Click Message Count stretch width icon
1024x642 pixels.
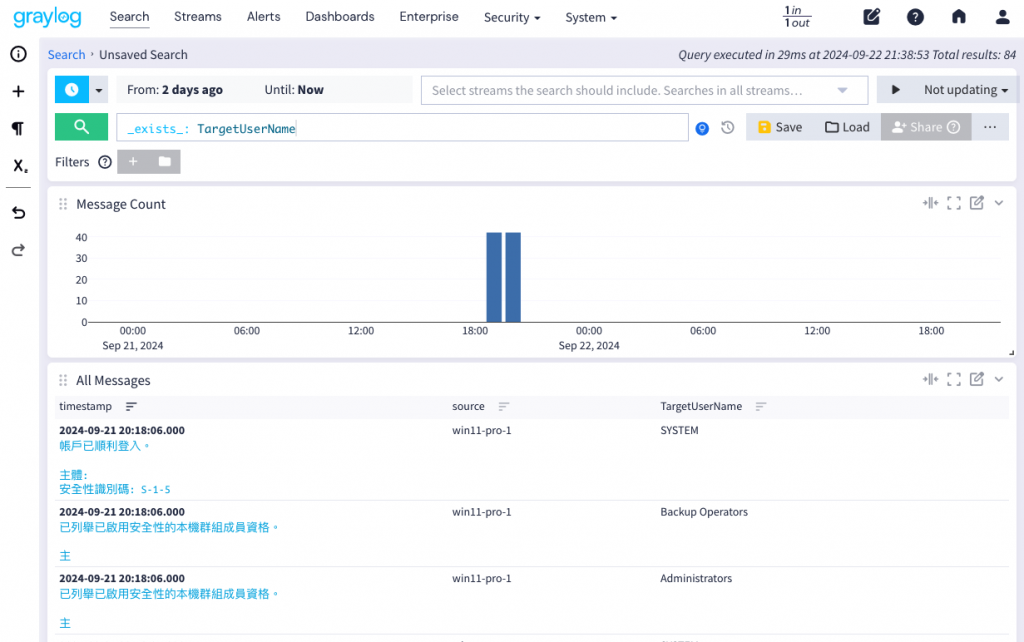[x=930, y=203]
